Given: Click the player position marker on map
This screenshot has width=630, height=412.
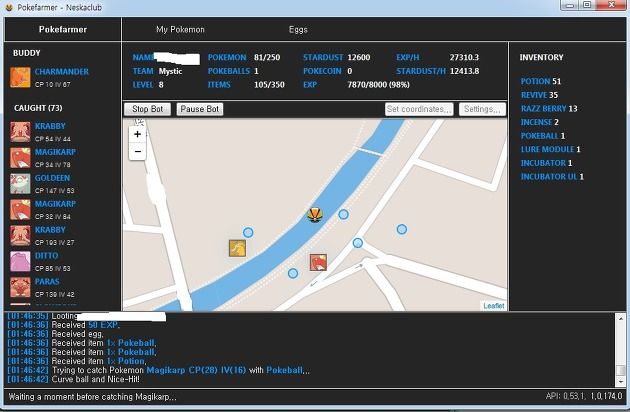Looking at the screenshot, I should pyautogui.click(x=315, y=215).
